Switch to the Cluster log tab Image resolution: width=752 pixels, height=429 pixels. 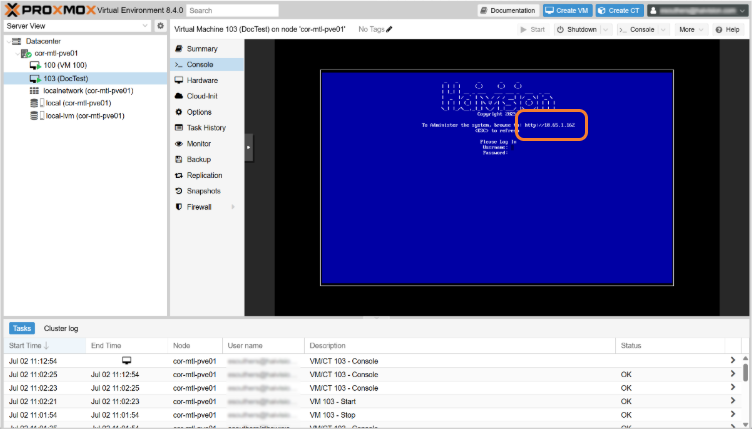pos(61,328)
